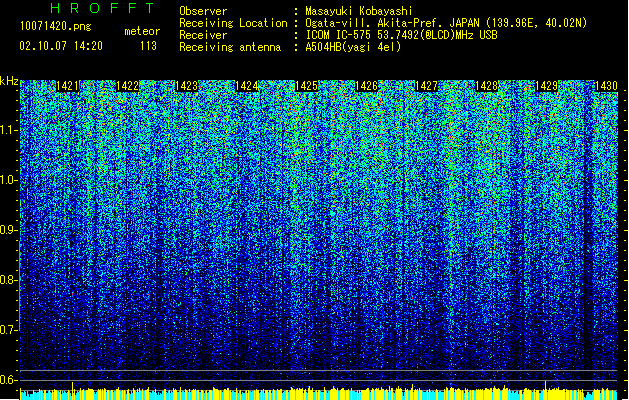The width and height of the screenshot is (629, 400).
Task: Click the 1424 time marker
Action: tap(247, 86)
